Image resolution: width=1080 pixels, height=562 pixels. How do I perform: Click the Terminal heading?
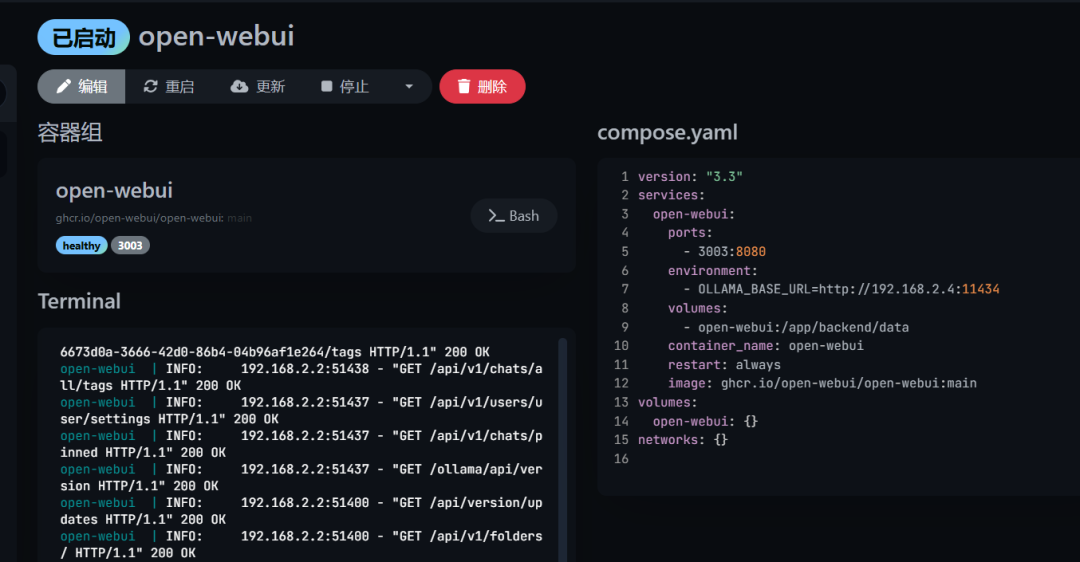[x=79, y=301]
